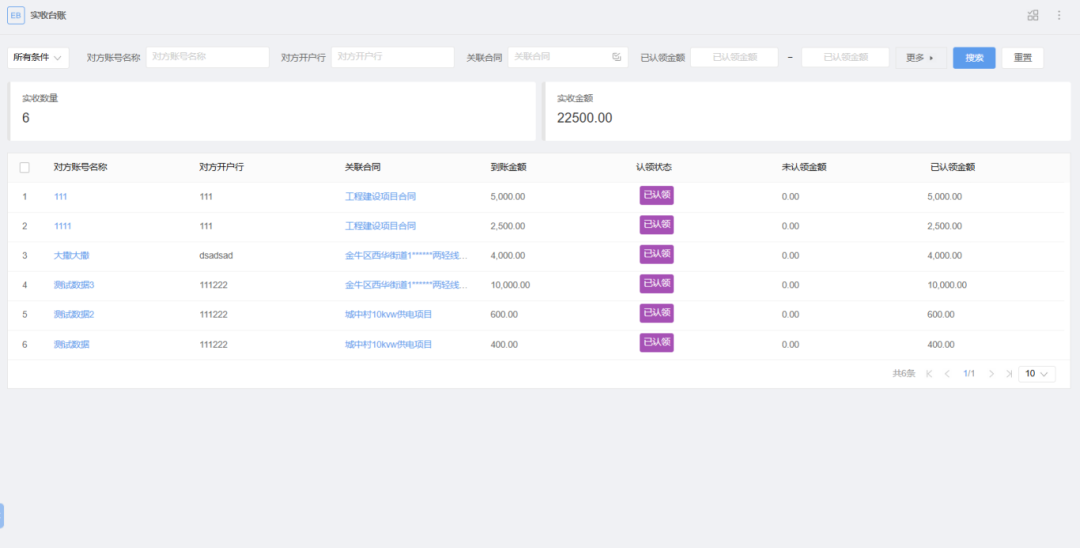Open account link 111 in row 1

point(61,197)
